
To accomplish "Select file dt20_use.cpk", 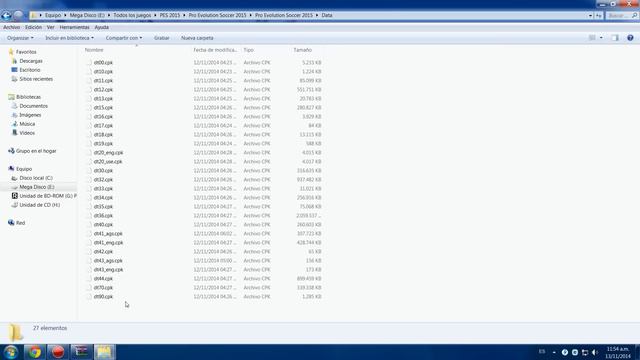I will tap(108, 162).
